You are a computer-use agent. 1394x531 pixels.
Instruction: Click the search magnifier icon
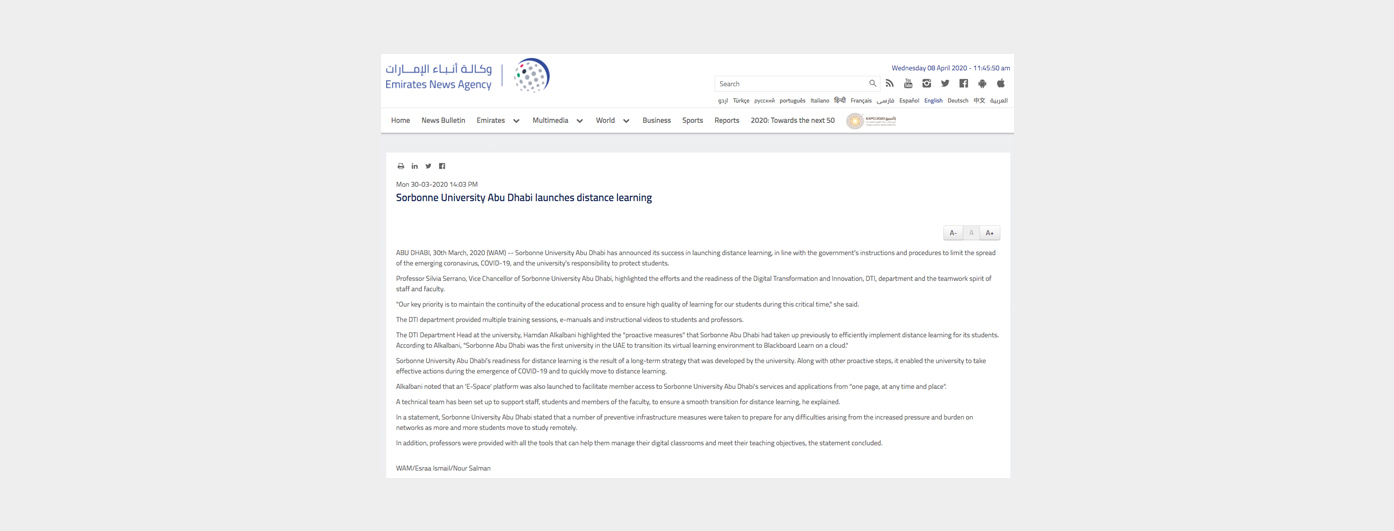click(873, 84)
